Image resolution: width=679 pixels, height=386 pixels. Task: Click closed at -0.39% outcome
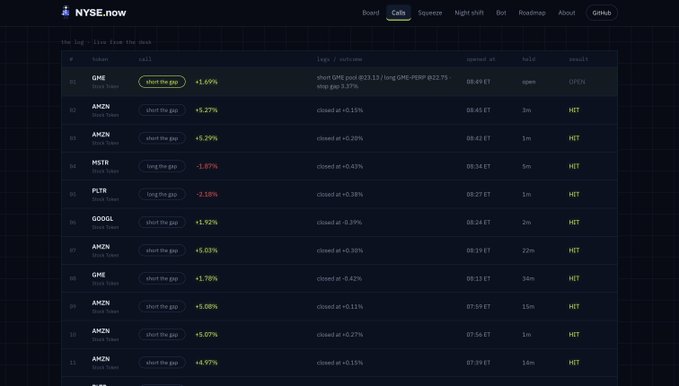[339, 222]
